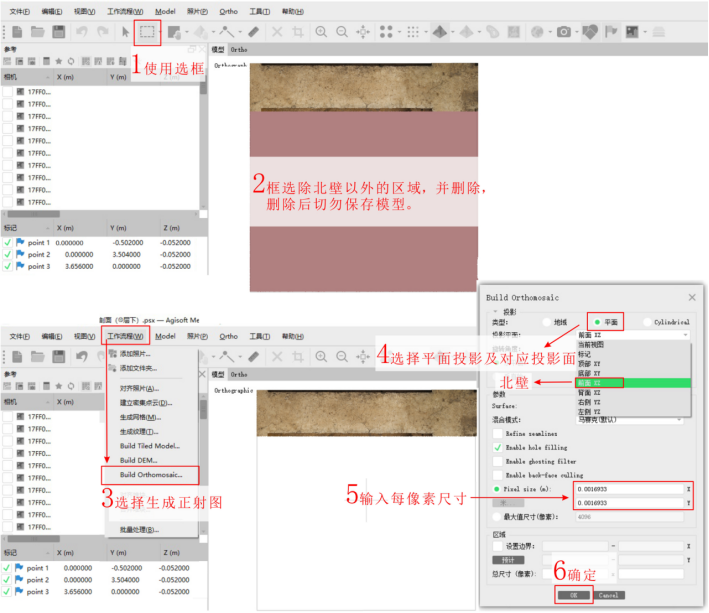
Task: Click the ruler measure tool in lower toolbar
Action: click(254, 356)
